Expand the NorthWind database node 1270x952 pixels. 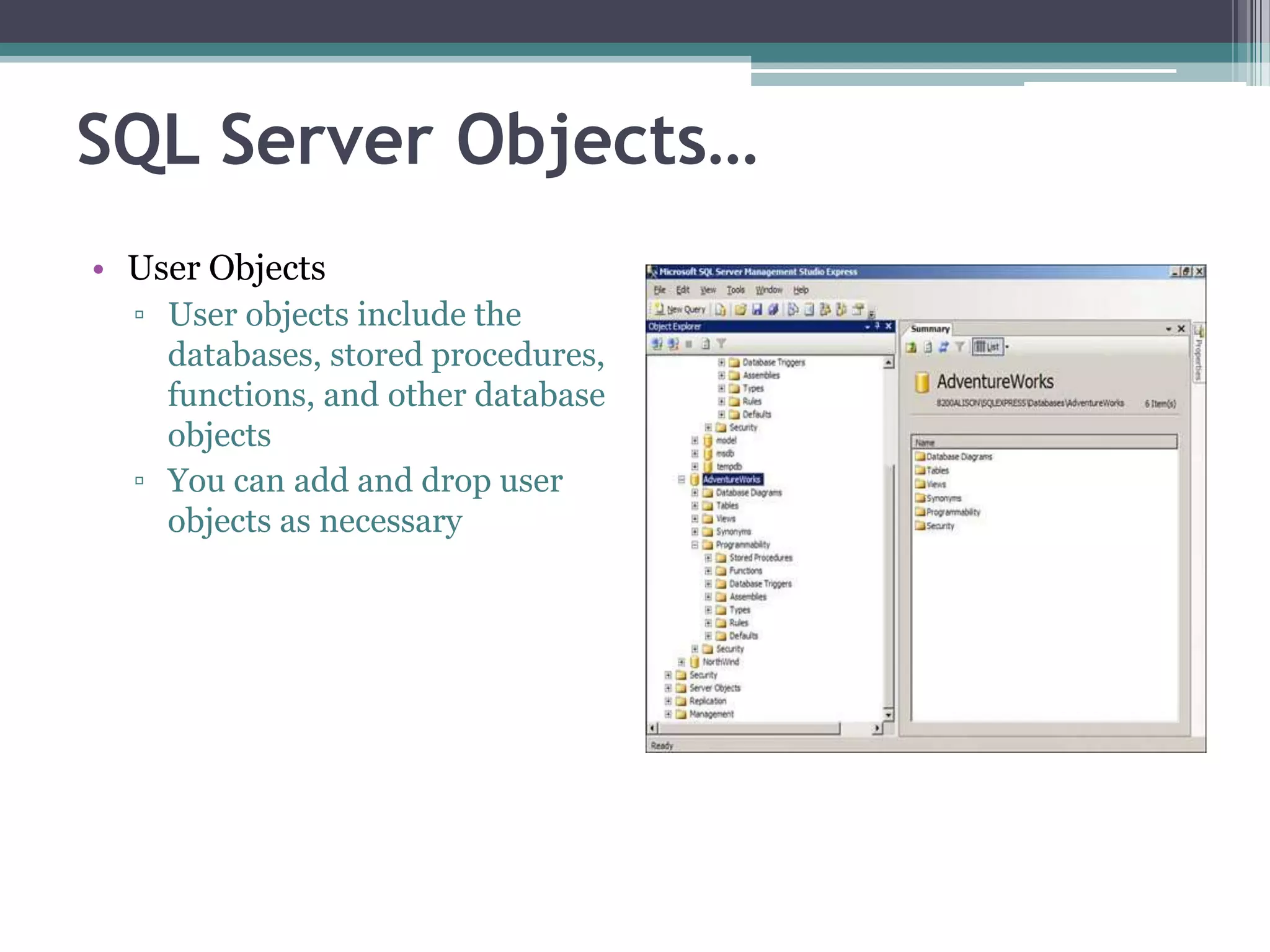pyautogui.click(x=681, y=662)
